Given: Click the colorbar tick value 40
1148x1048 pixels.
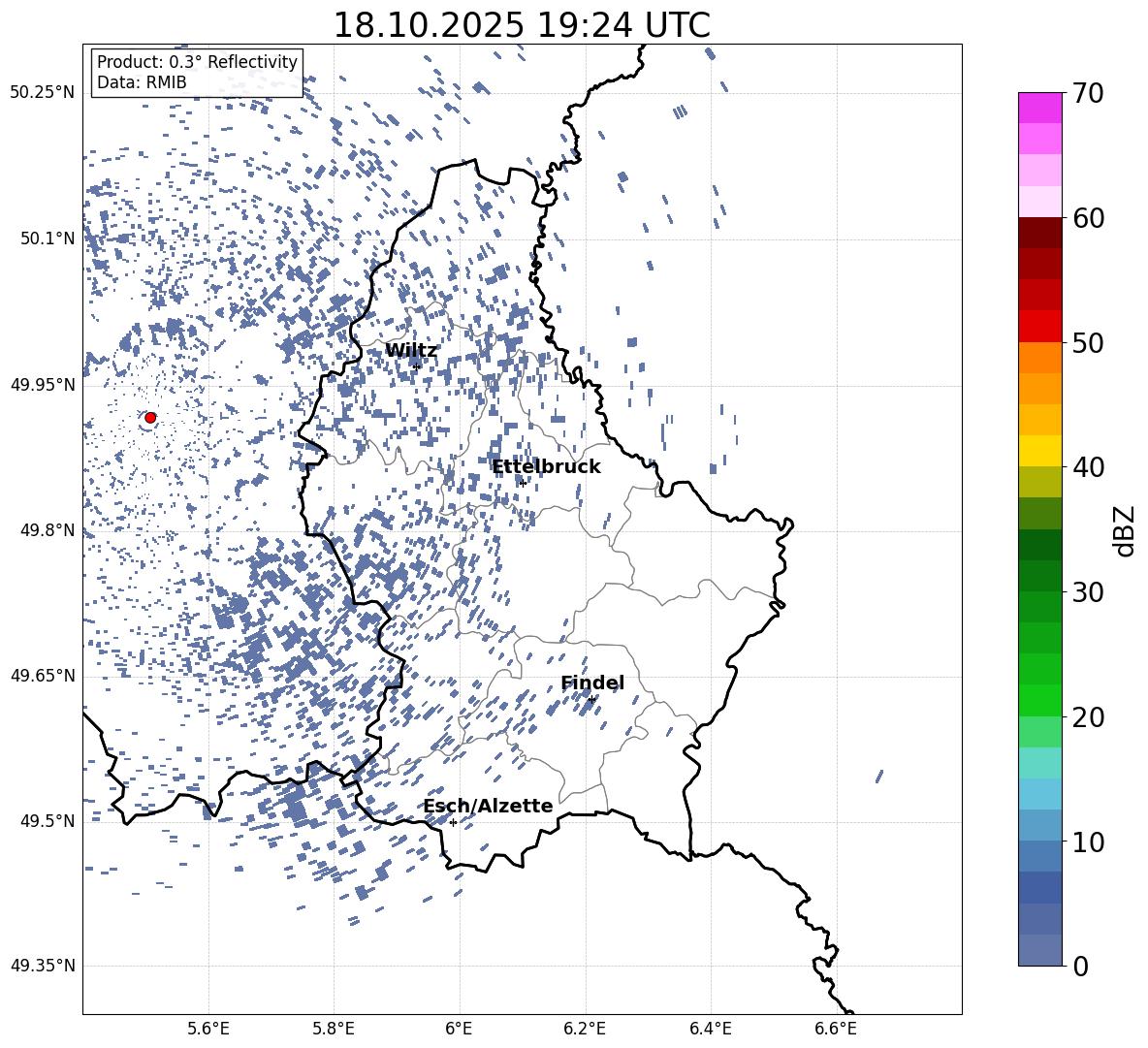Looking at the screenshot, I should (1088, 467).
